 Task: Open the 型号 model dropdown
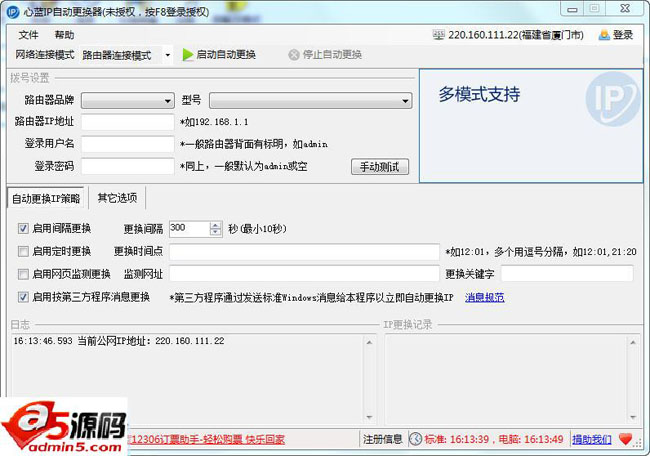point(310,101)
